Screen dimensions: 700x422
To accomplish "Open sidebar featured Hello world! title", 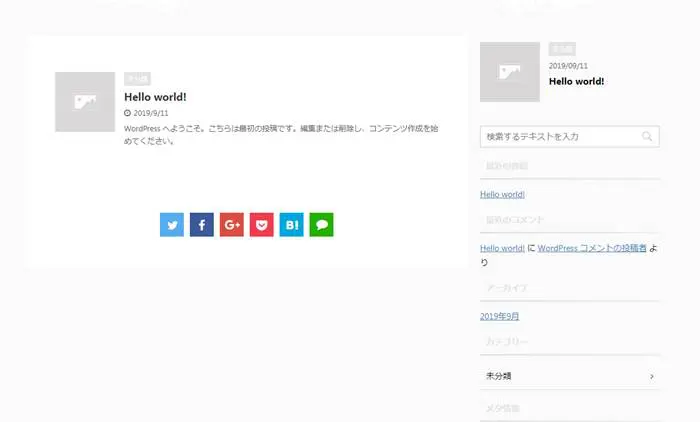I will click(576, 81).
